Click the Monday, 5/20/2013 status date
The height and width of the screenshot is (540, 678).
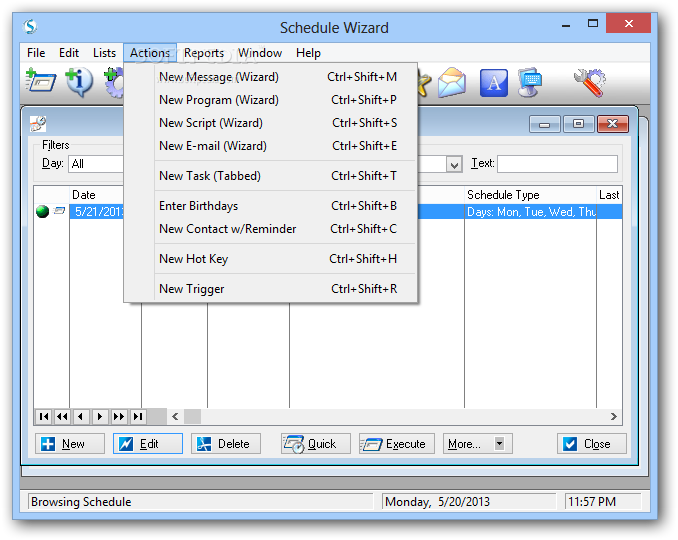(x=437, y=502)
